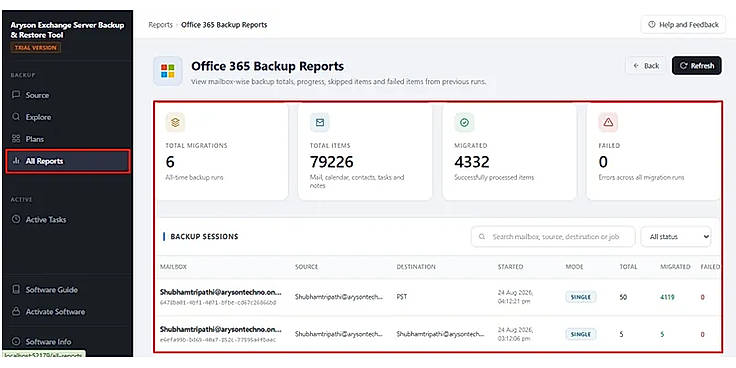Click SINGLE badge in the PST row

(581, 297)
